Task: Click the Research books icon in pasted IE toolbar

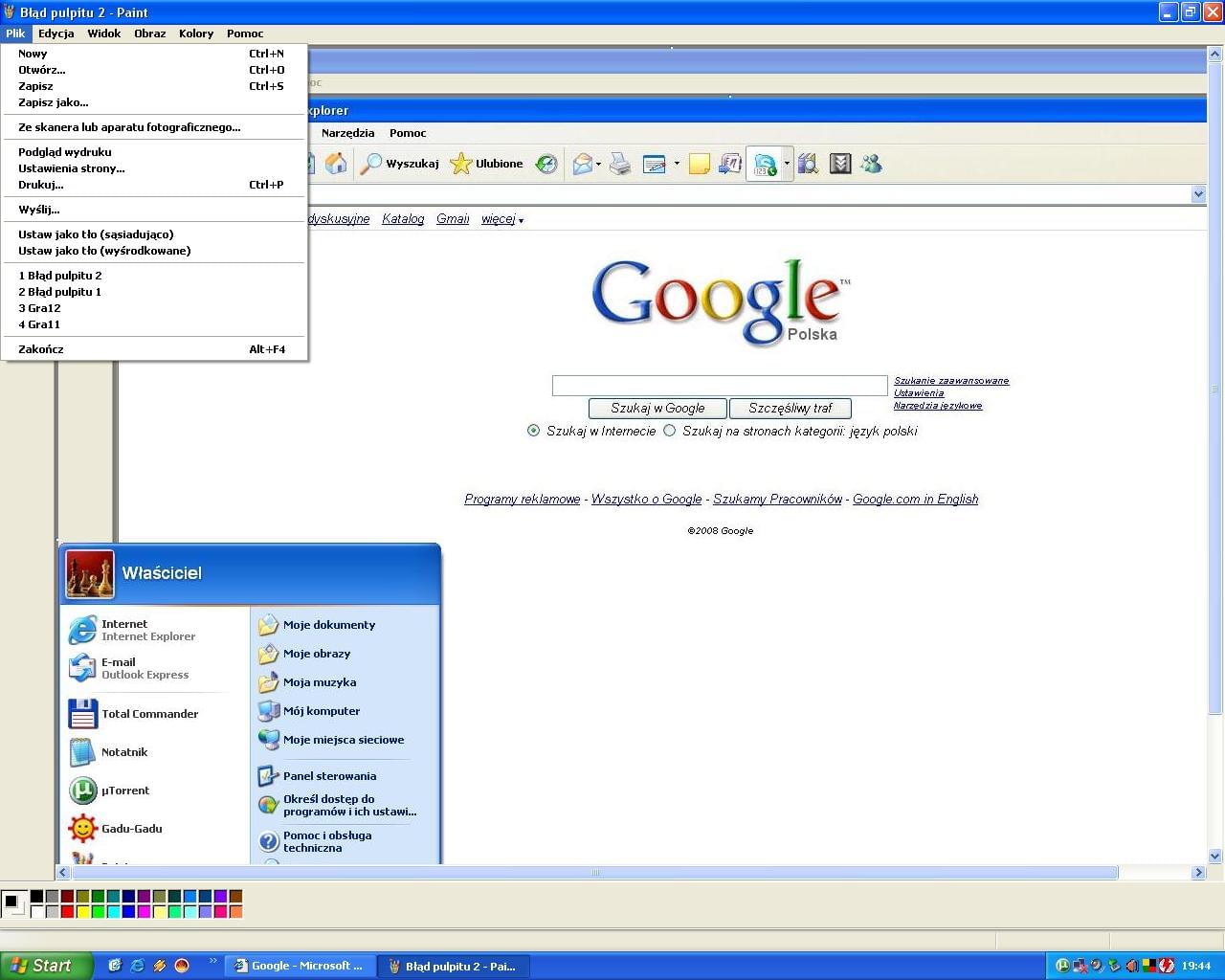Action: pos(808,164)
